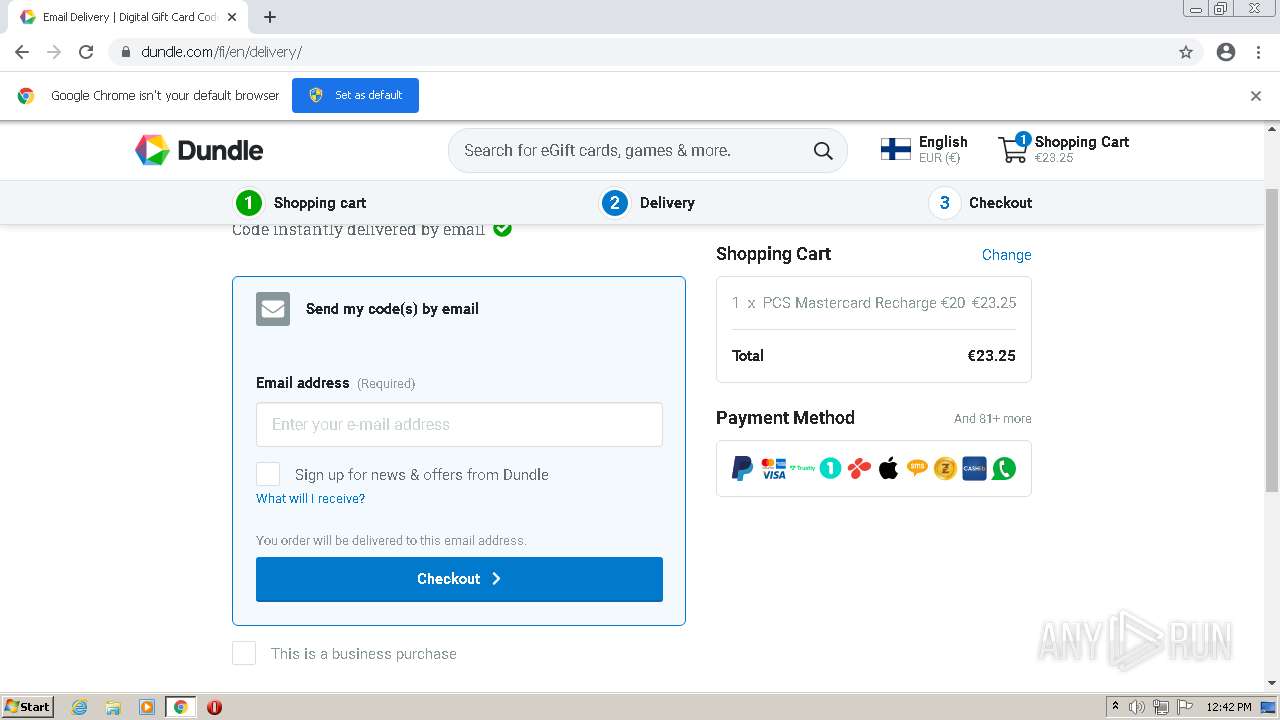Close the Email Delivery tab

click(232, 17)
